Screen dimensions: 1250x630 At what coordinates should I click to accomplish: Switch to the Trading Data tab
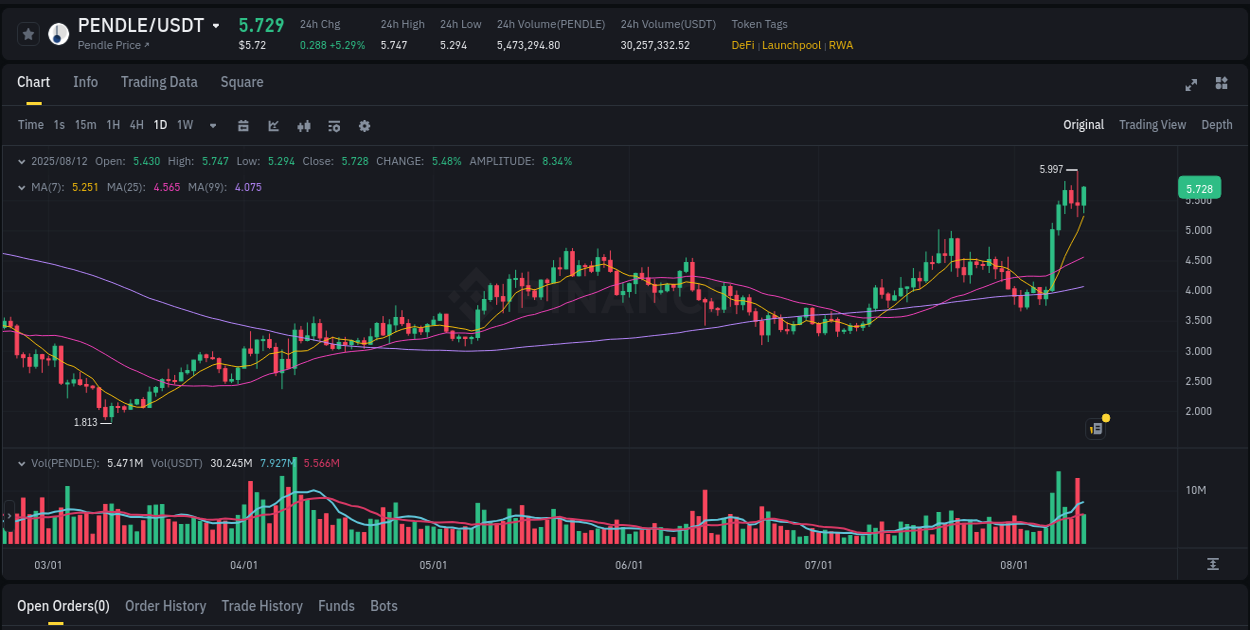click(x=159, y=82)
